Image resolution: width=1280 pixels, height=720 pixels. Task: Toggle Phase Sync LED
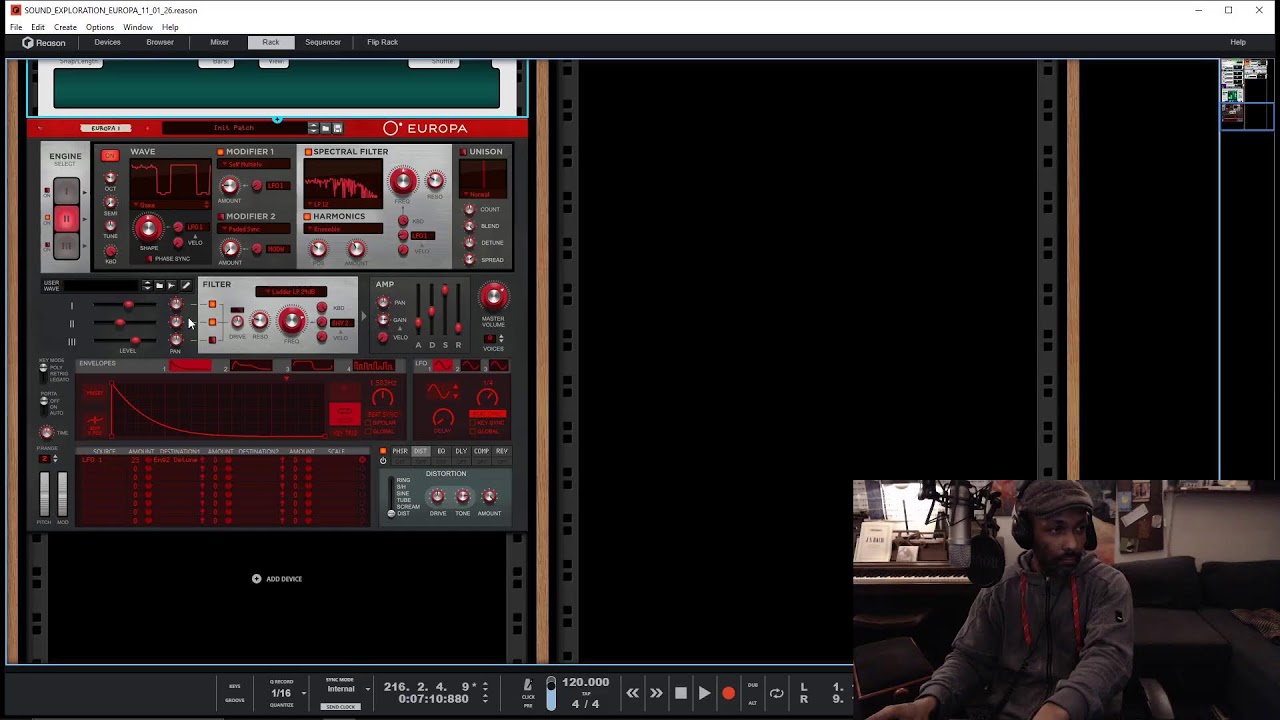click(x=149, y=258)
